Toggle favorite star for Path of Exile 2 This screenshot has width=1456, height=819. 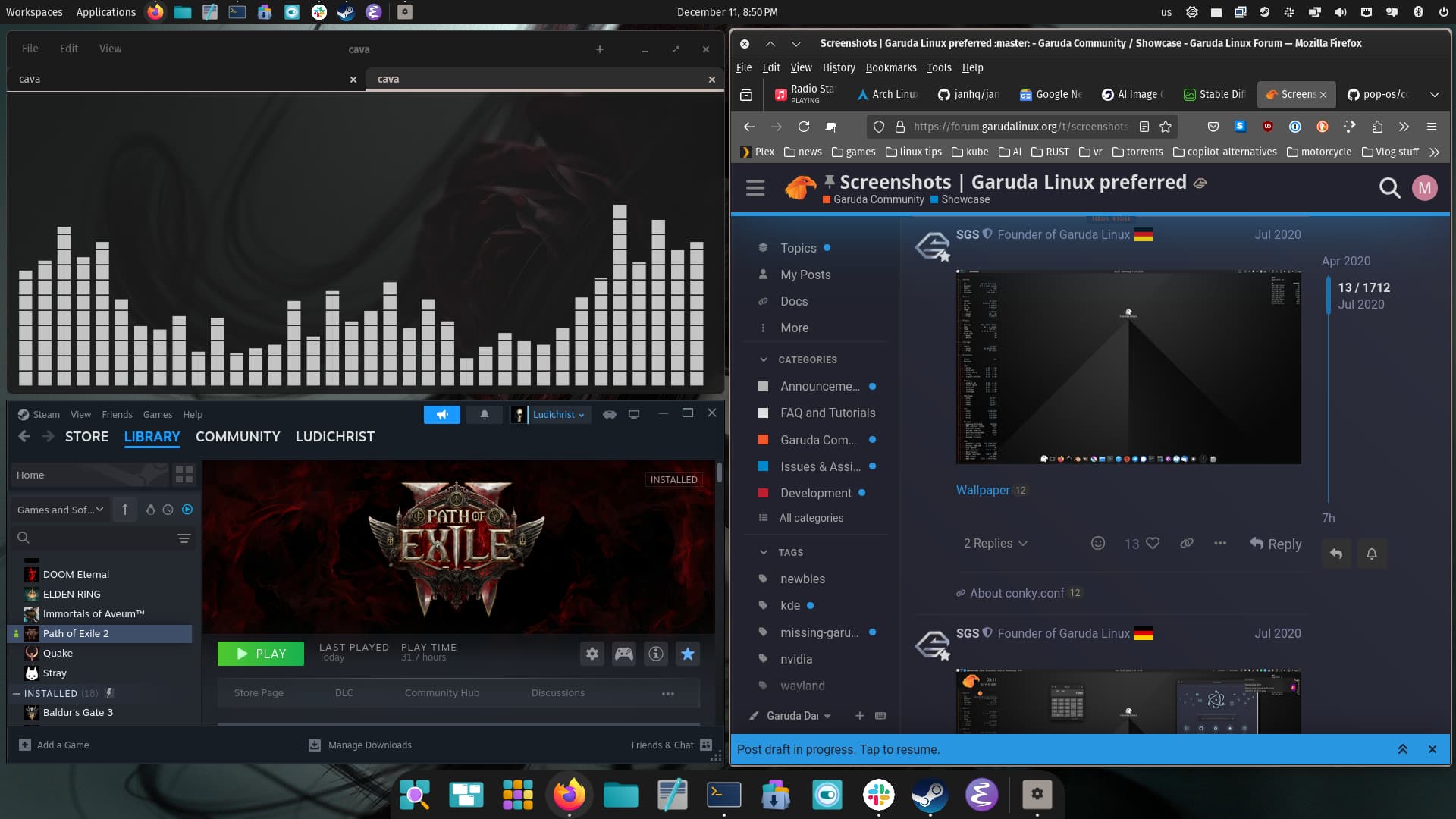pos(688,654)
